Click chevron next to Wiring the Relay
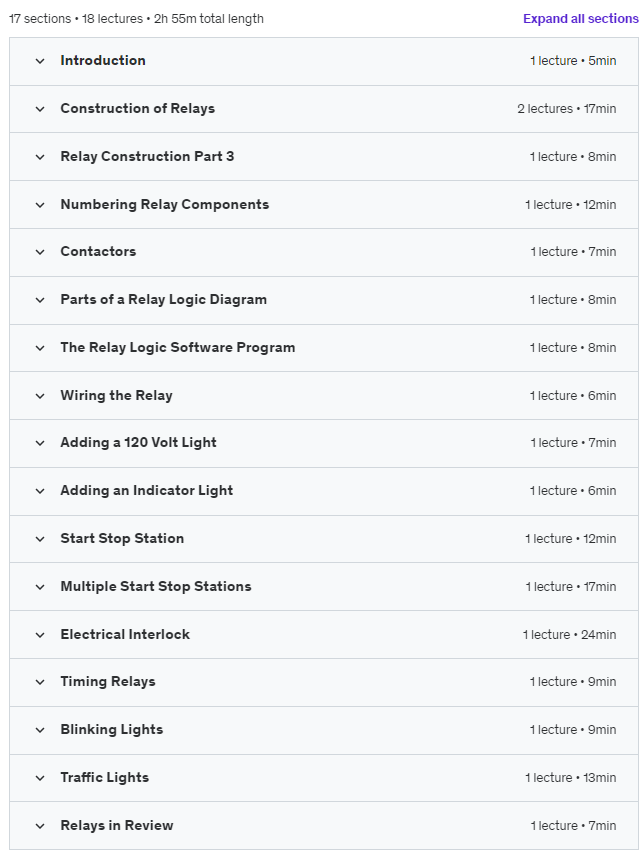 pyautogui.click(x=40, y=396)
